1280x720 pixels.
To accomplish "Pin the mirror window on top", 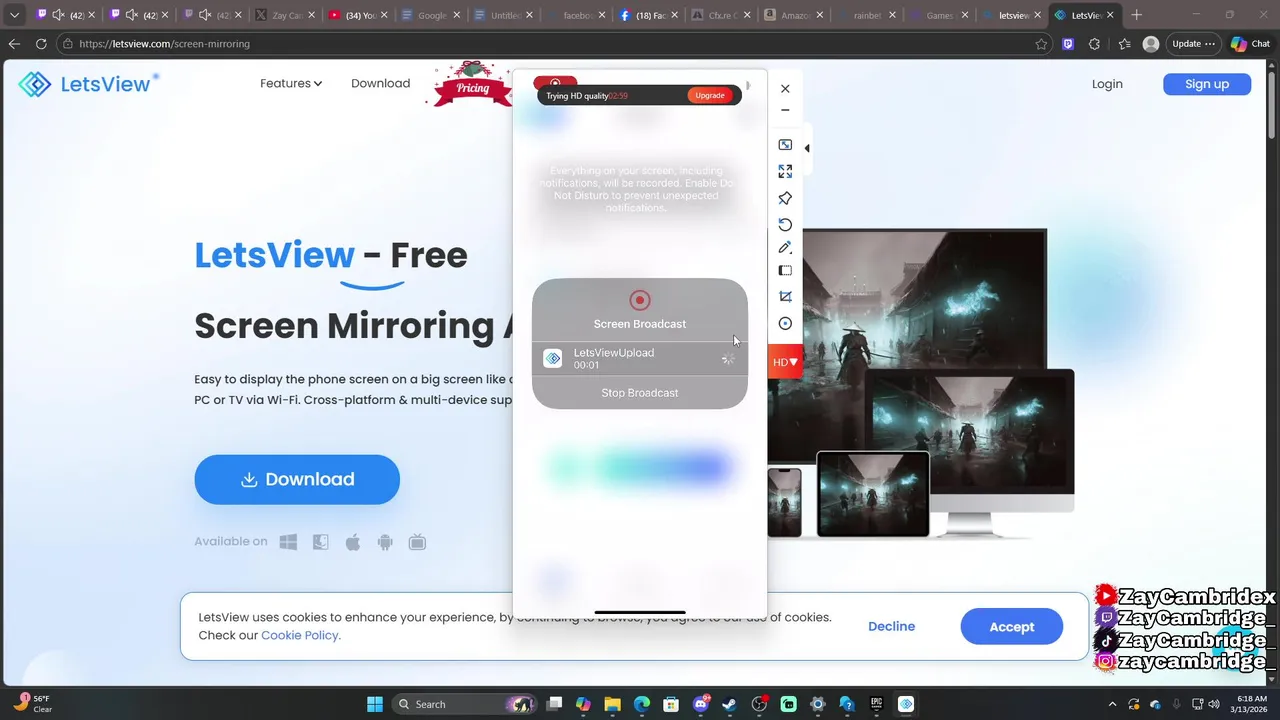I will (x=785, y=198).
